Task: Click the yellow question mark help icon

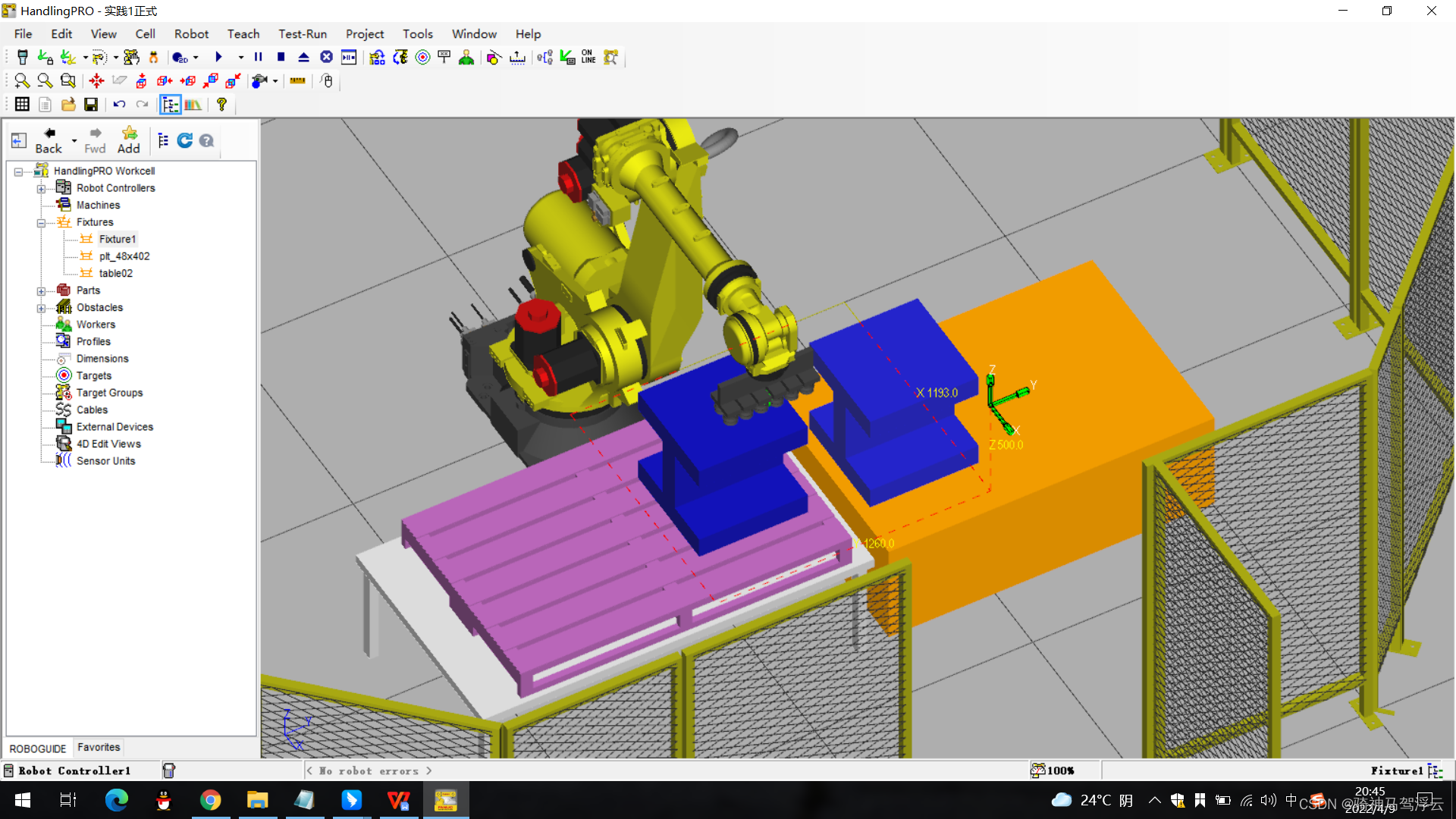Action: [x=221, y=105]
